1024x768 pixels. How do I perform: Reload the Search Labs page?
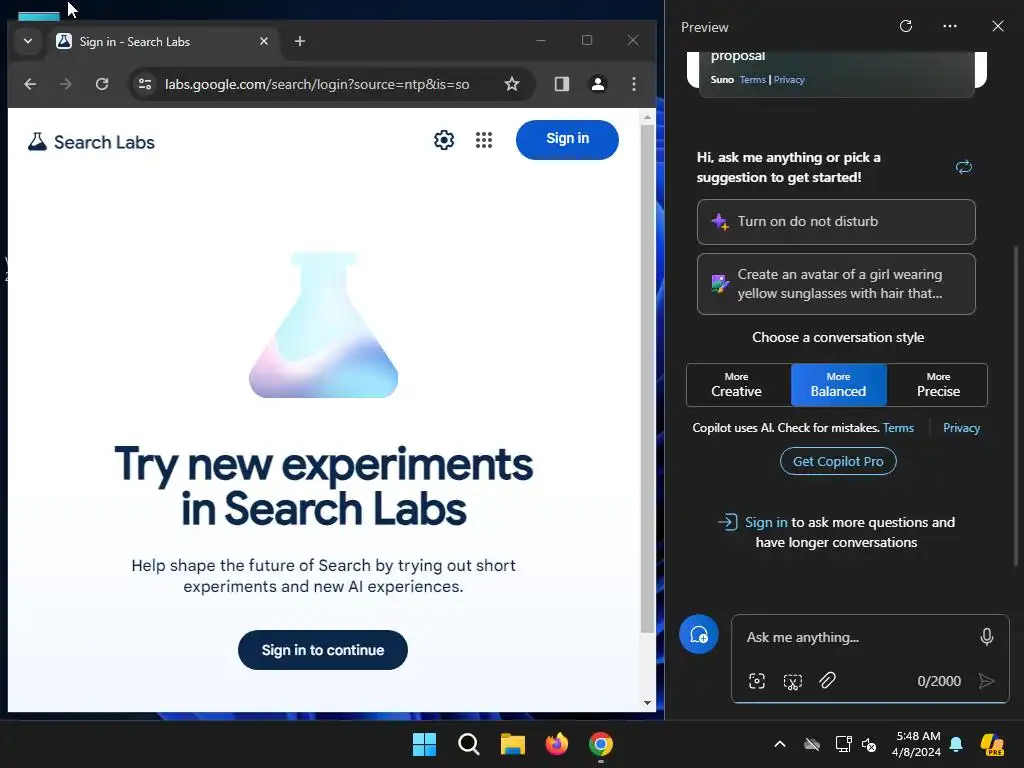102,84
